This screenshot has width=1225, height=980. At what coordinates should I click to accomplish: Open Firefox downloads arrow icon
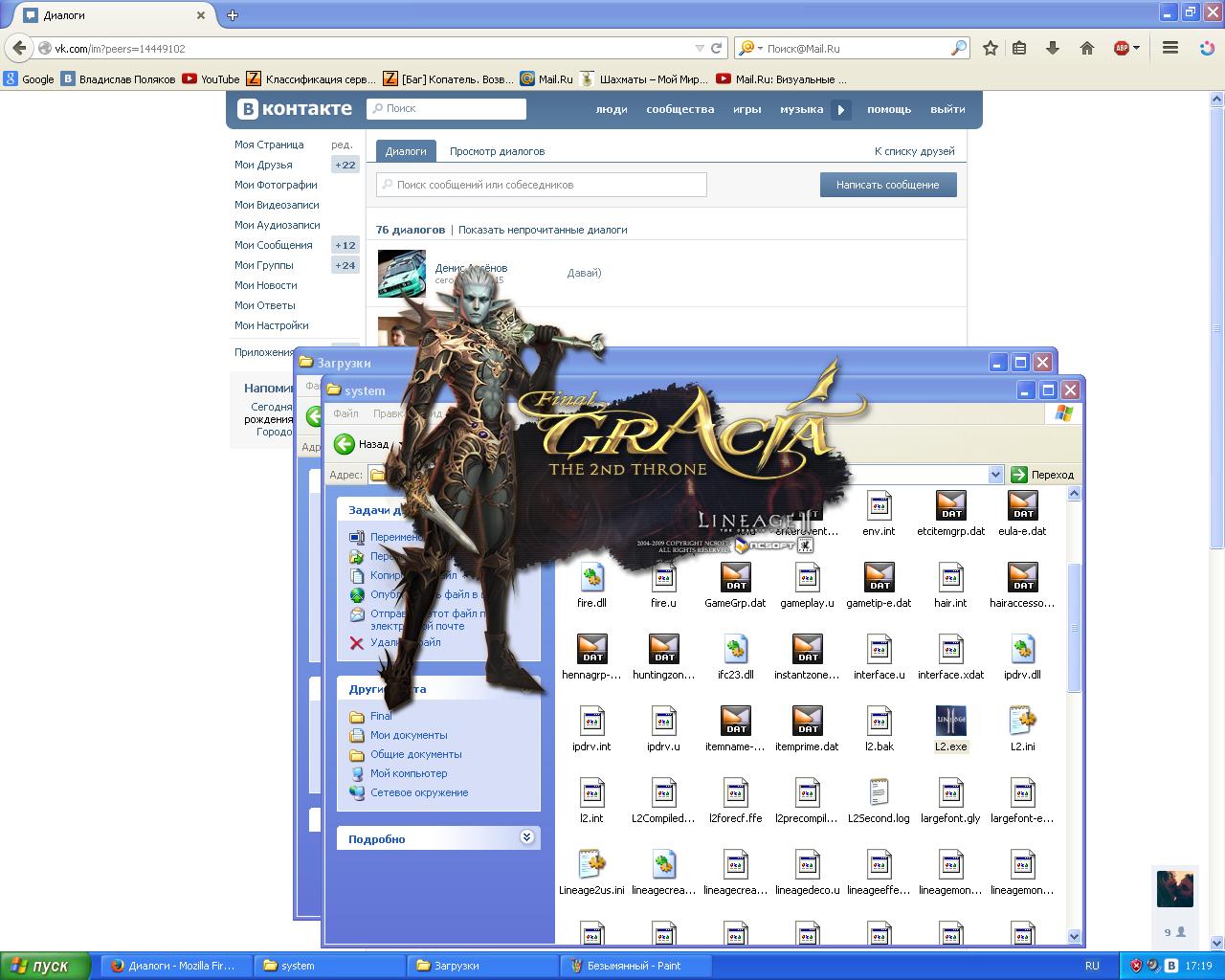click(1053, 48)
